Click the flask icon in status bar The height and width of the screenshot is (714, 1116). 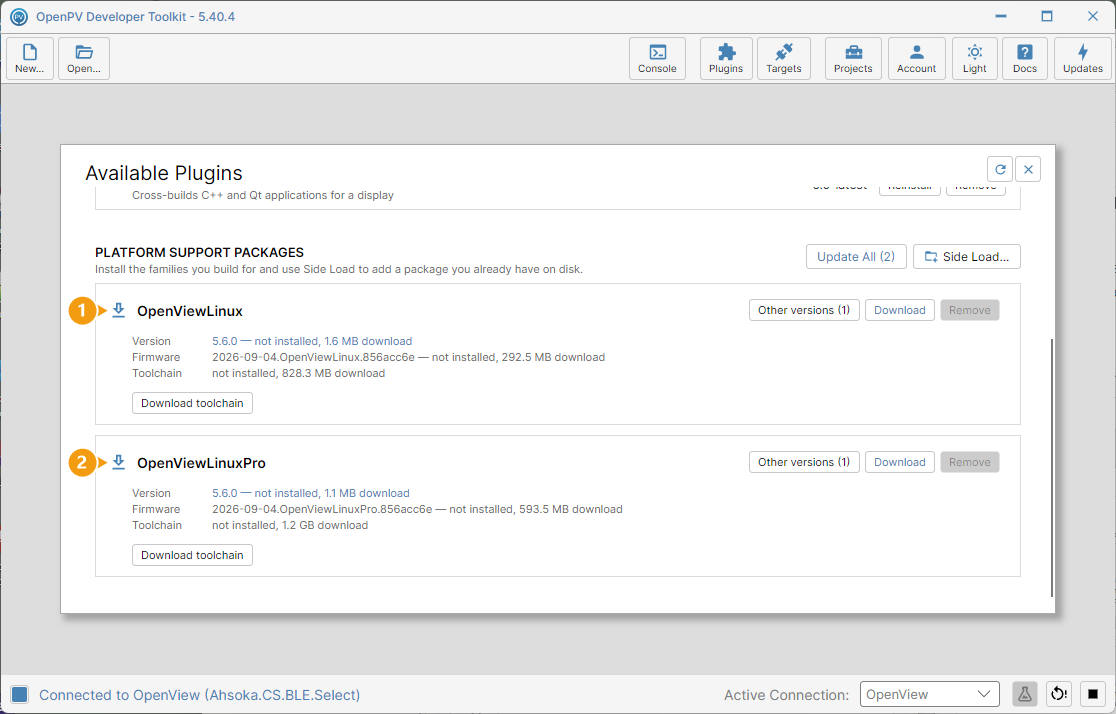coord(1025,694)
